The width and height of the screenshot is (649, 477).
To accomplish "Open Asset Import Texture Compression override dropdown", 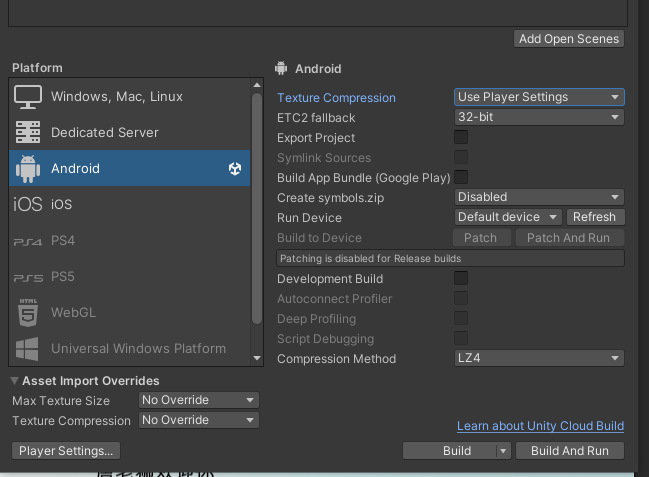I will coord(199,420).
